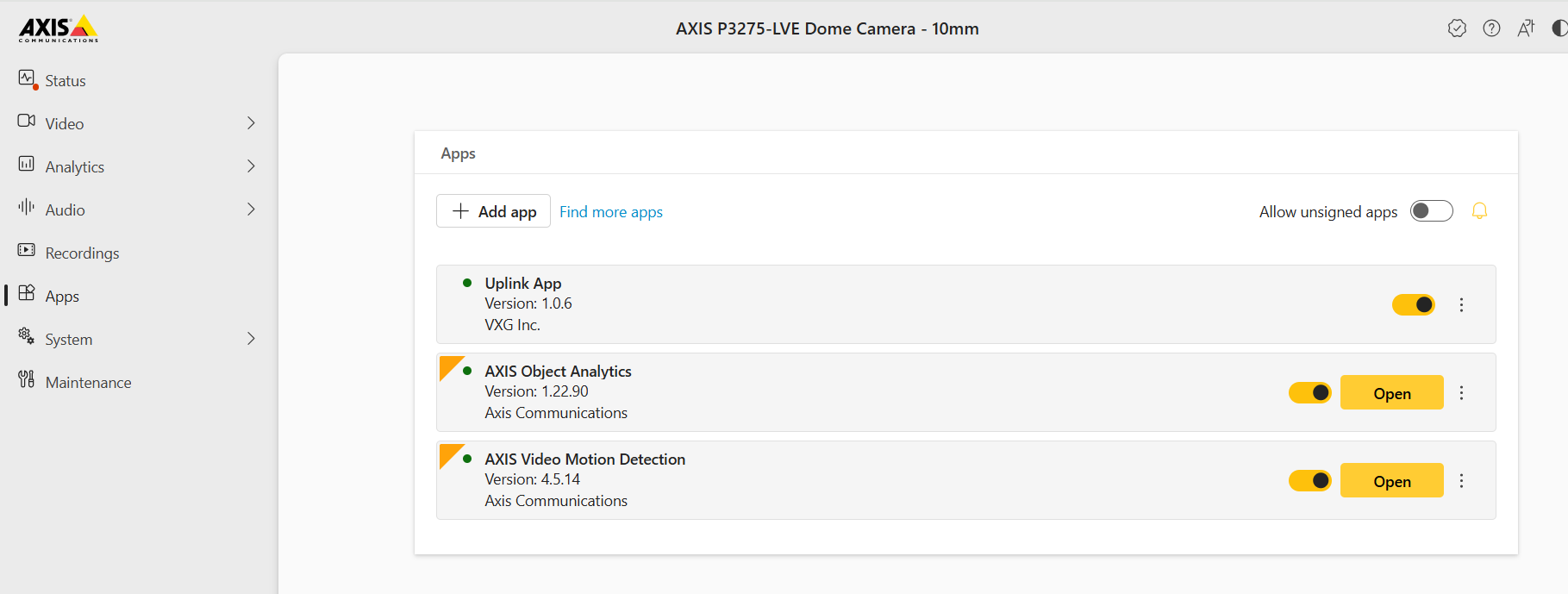This screenshot has height=594, width=1568.
Task: Disable the Uplink App toggle
Action: click(x=1413, y=305)
